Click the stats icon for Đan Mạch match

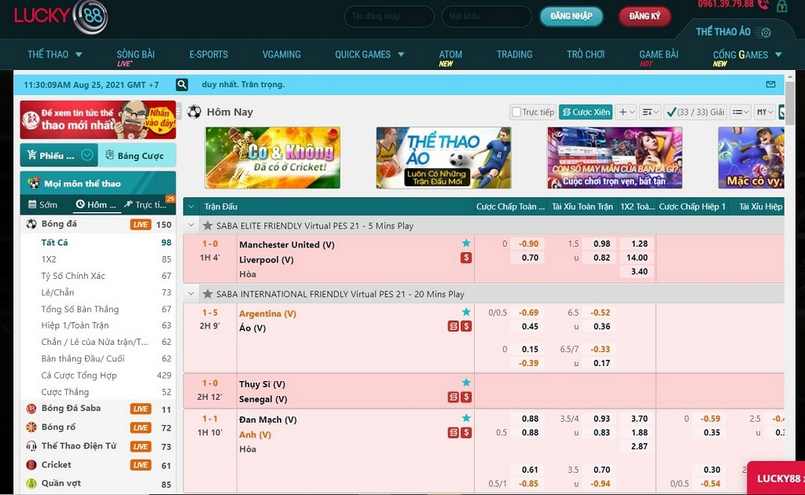click(x=453, y=433)
